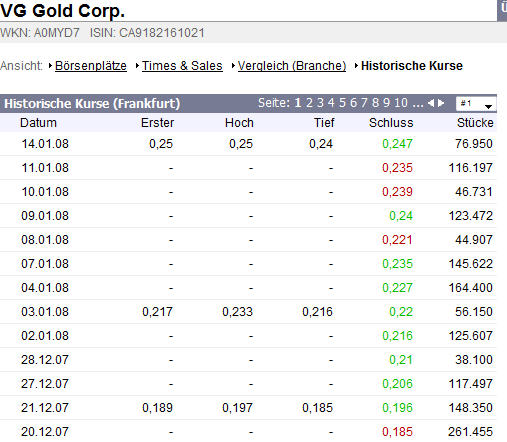Select the date 21.12.07

point(45,408)
